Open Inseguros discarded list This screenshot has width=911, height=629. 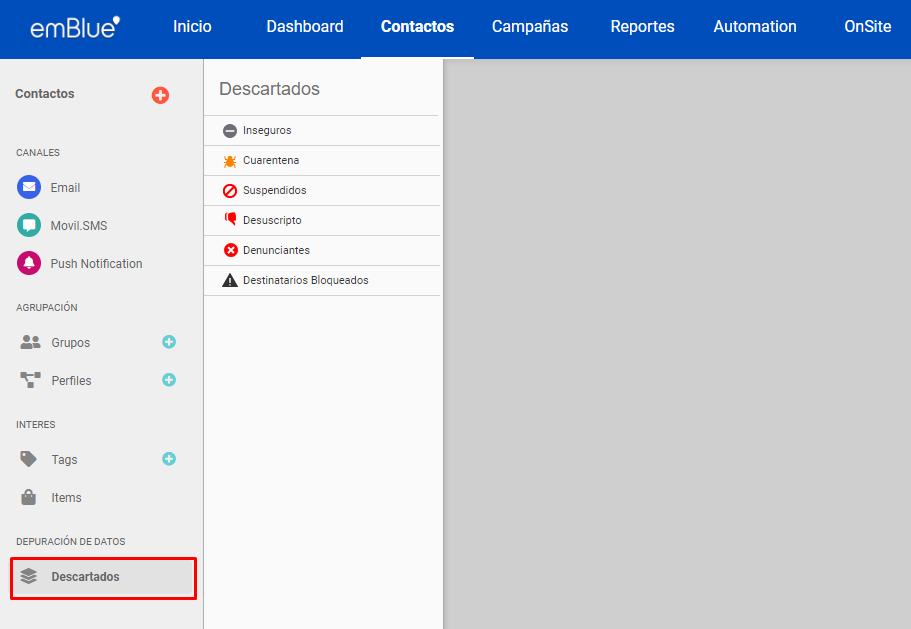tap(267, 131)
